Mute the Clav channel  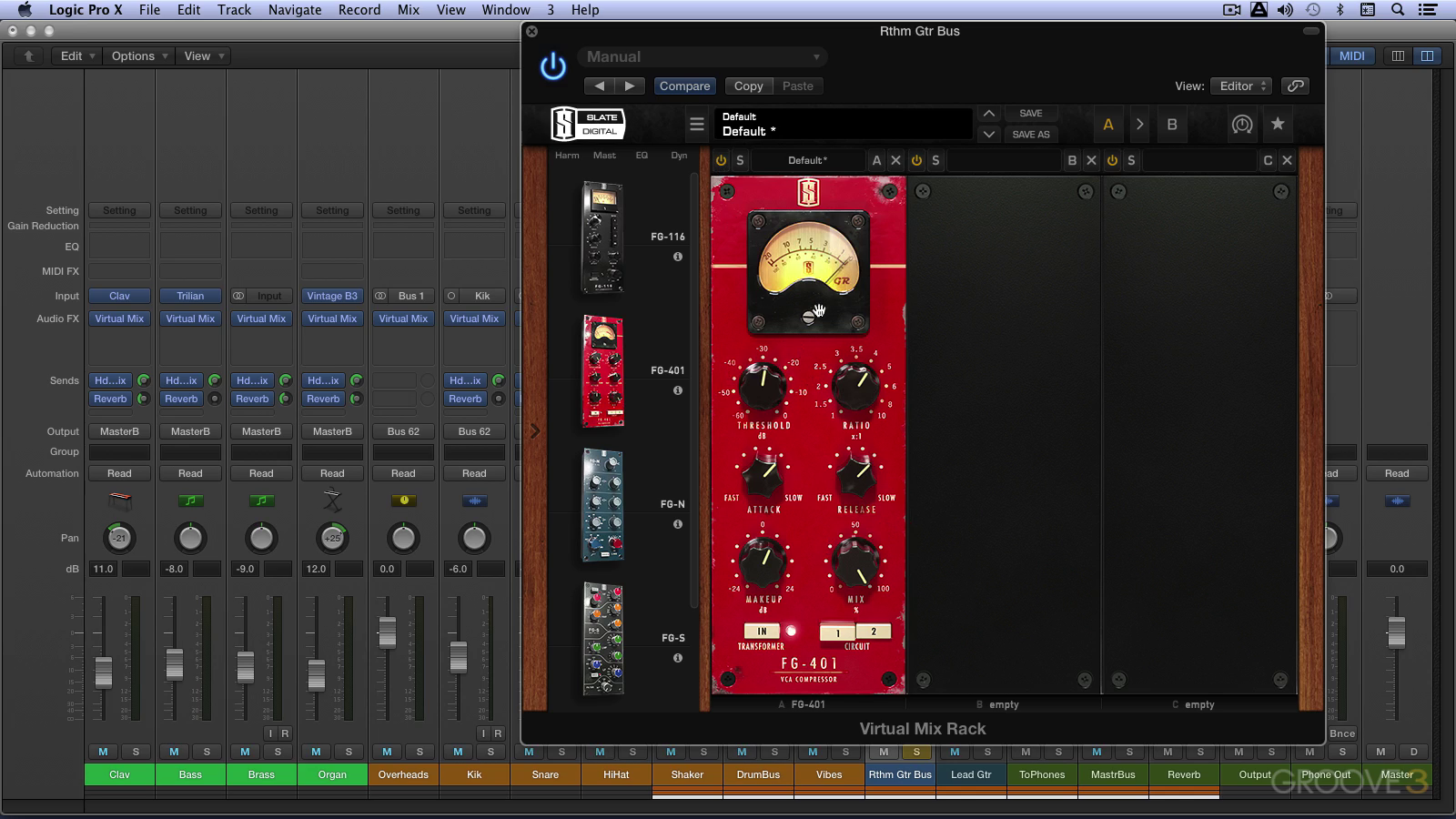click(103, 752)
